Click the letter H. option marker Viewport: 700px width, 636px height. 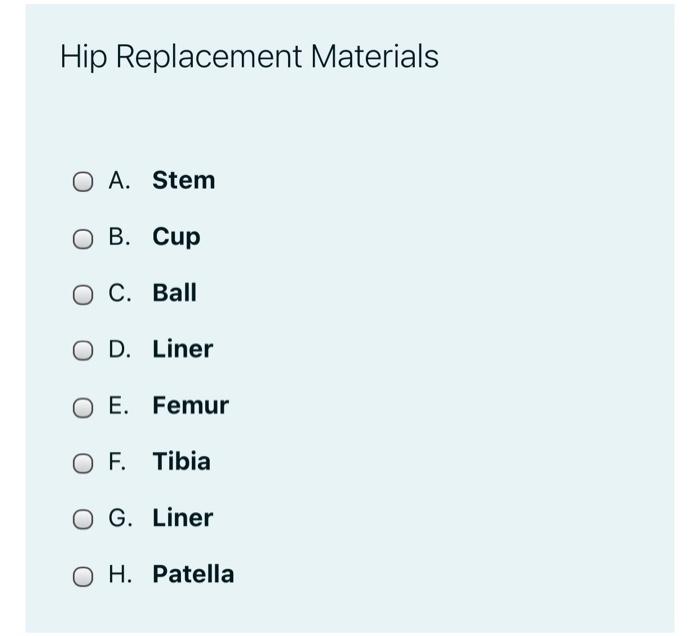(120, 574)
